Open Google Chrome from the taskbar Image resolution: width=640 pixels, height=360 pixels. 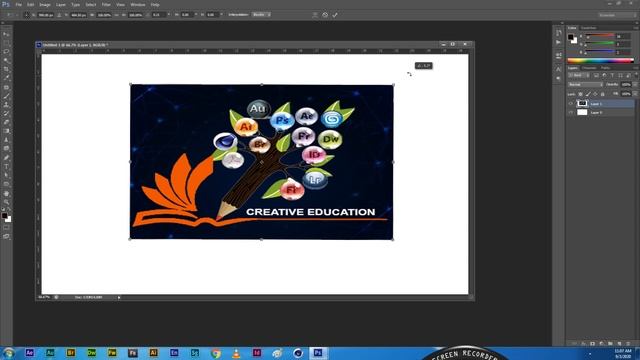click(216, 353)
